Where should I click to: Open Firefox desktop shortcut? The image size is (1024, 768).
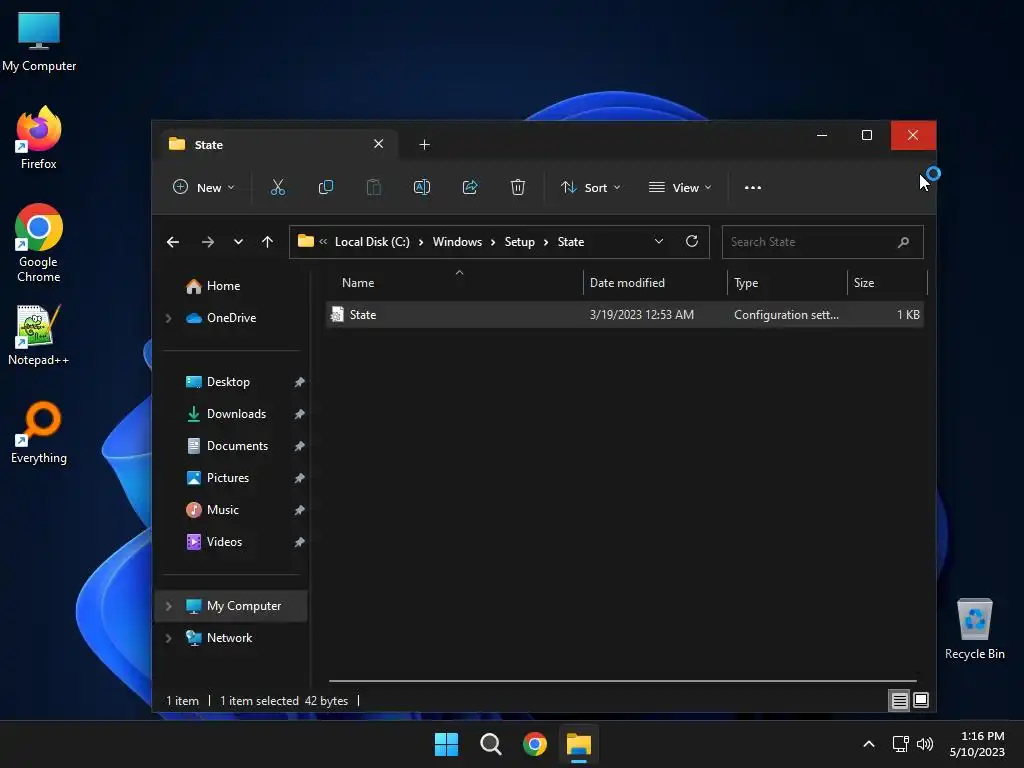39,137
